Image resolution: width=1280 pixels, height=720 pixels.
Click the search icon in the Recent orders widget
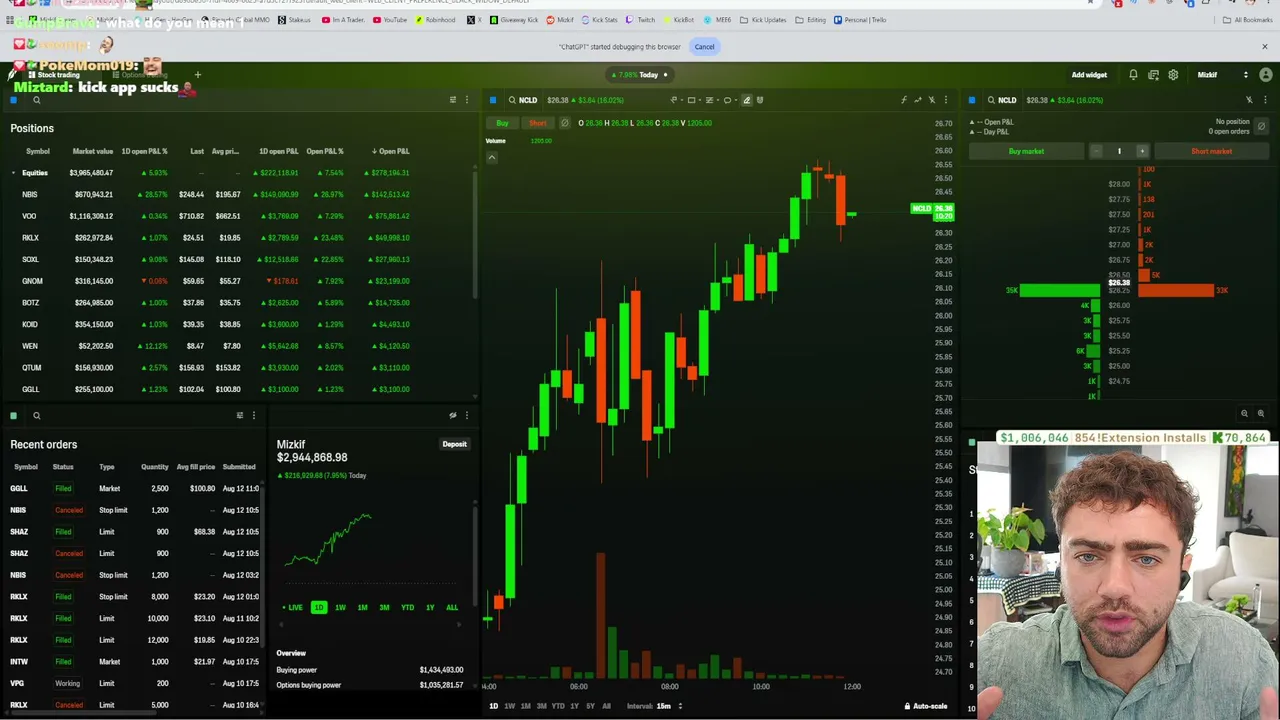[x=37, y=416]
